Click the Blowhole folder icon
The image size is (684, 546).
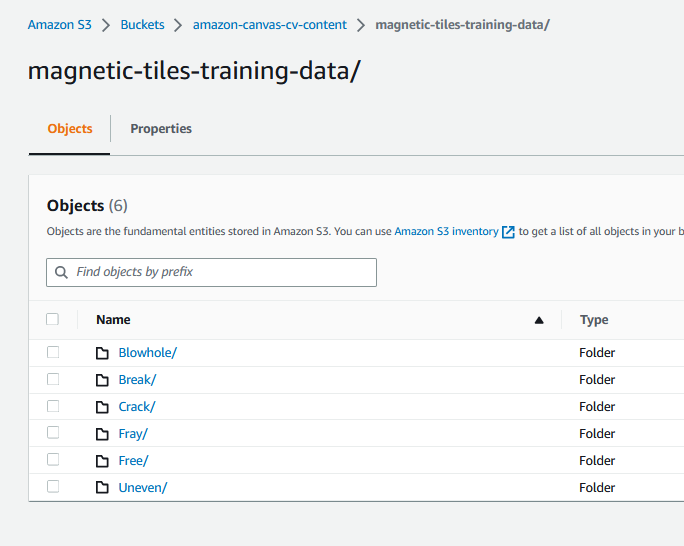click(x=102, y=353)
